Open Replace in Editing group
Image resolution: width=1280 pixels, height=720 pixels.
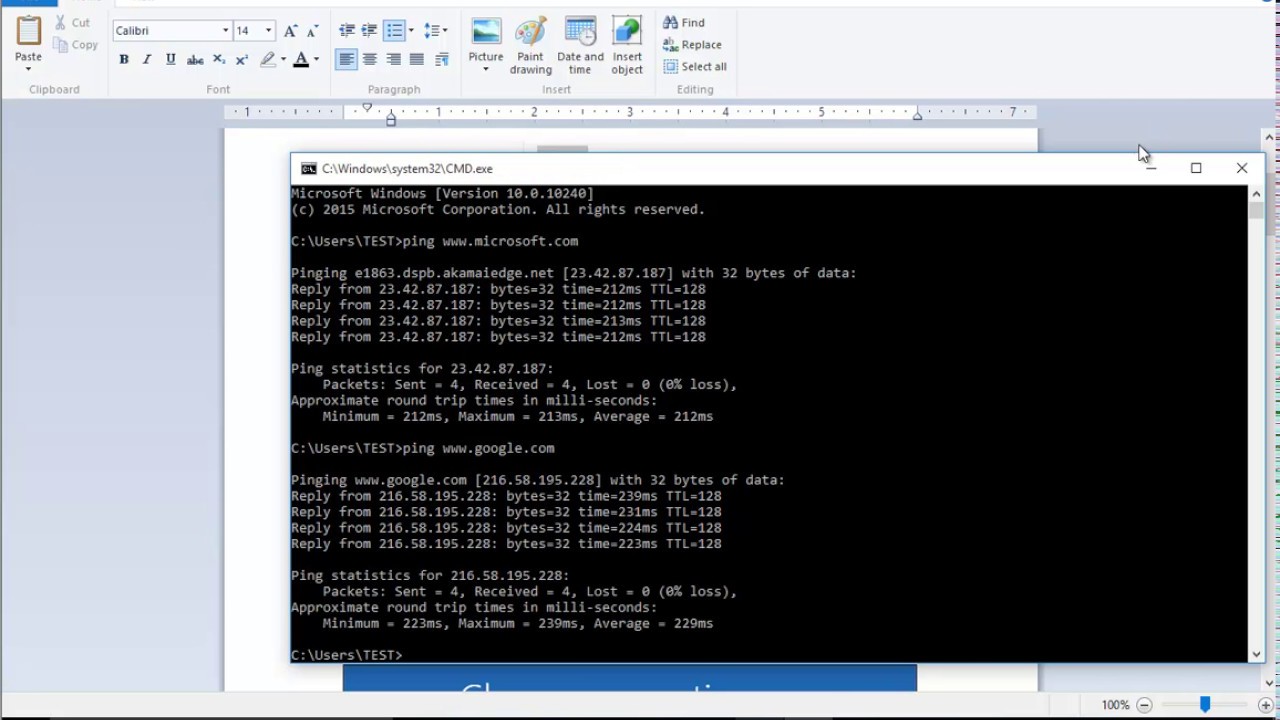click(x=692, y=44)
